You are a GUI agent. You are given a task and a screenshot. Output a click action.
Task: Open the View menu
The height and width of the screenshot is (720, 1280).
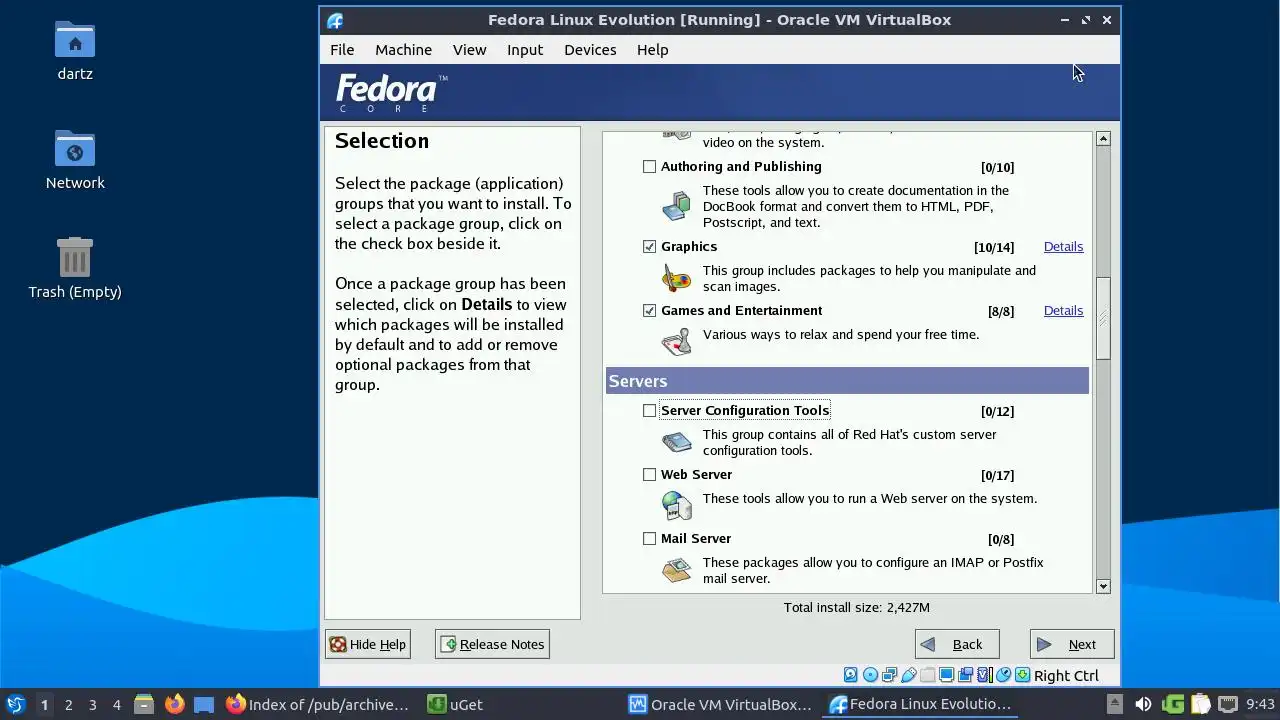469,50
